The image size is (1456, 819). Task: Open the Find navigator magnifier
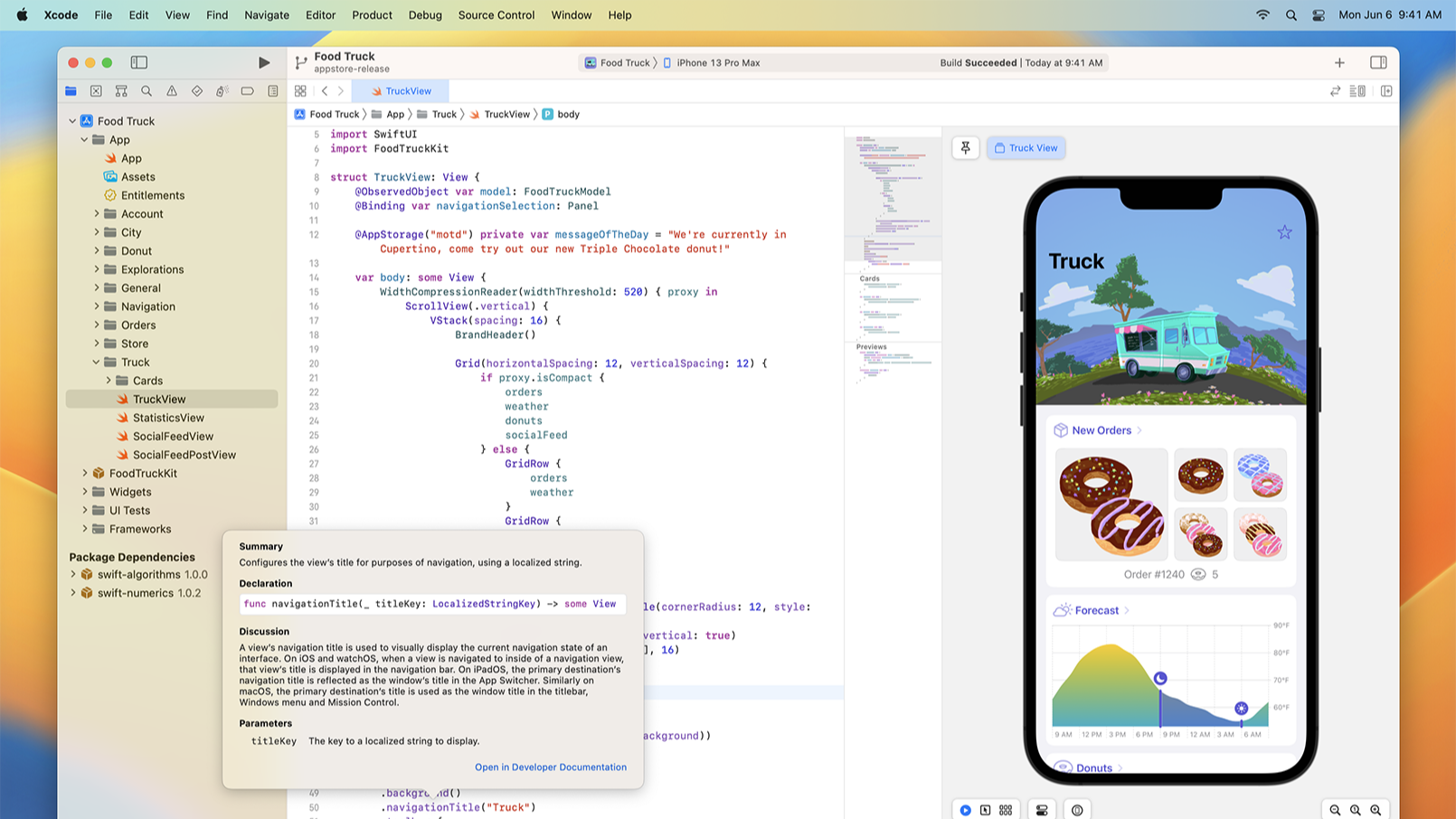point(147,91)
